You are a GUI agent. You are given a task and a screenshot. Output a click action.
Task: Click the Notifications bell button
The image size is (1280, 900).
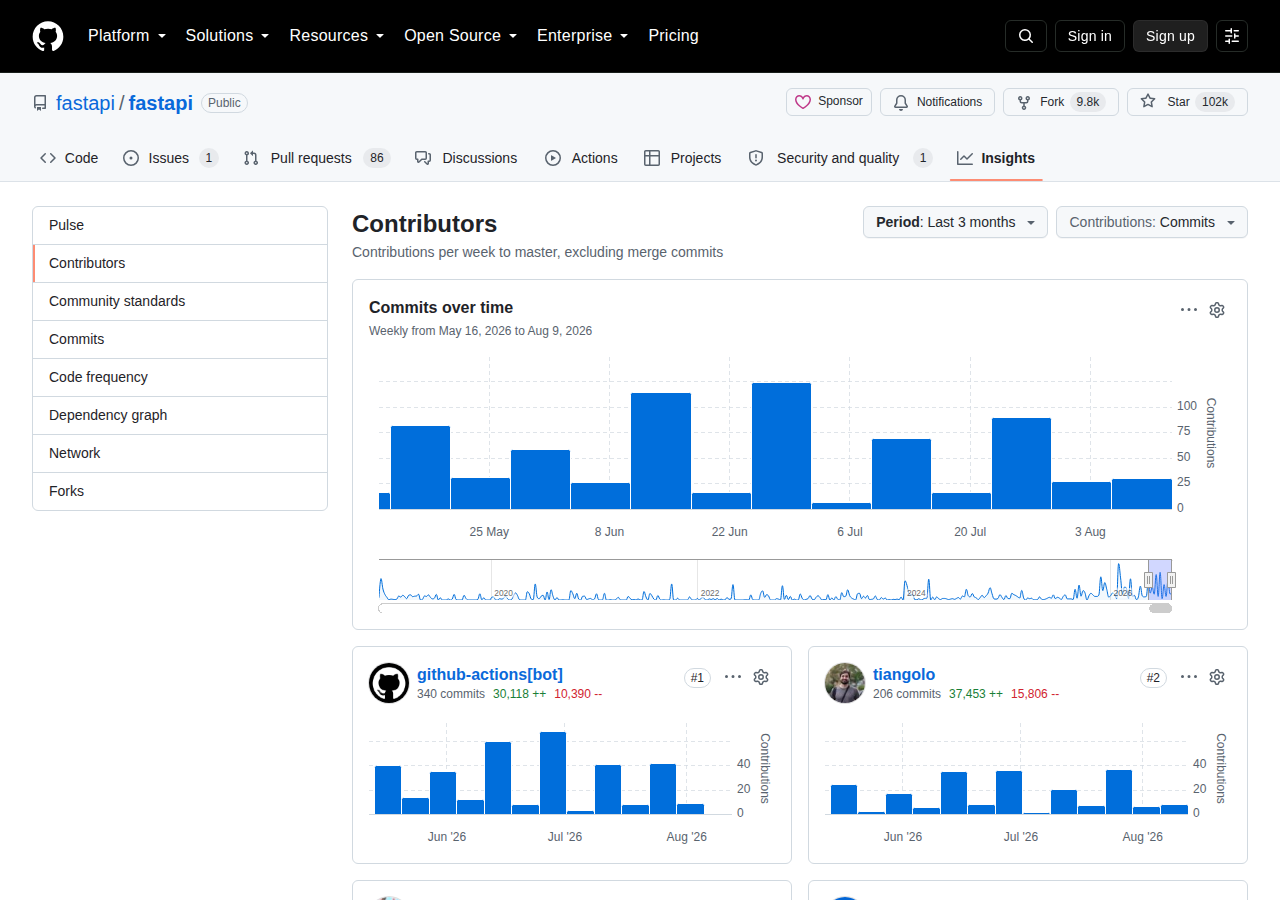(937, 102)
